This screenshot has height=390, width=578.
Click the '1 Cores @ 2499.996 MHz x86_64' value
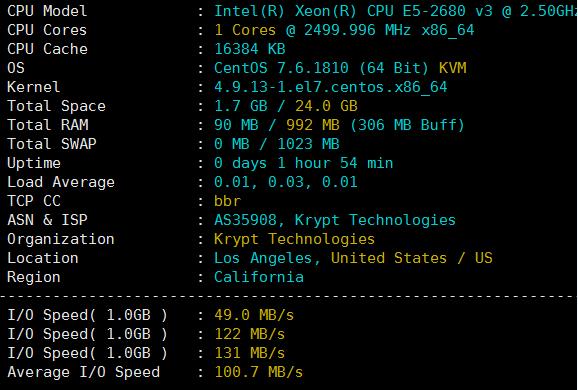(344, 30)
